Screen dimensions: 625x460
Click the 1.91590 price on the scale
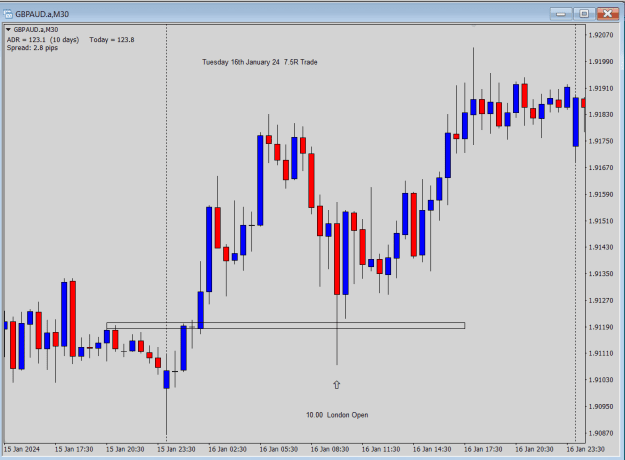pos(601,195)
